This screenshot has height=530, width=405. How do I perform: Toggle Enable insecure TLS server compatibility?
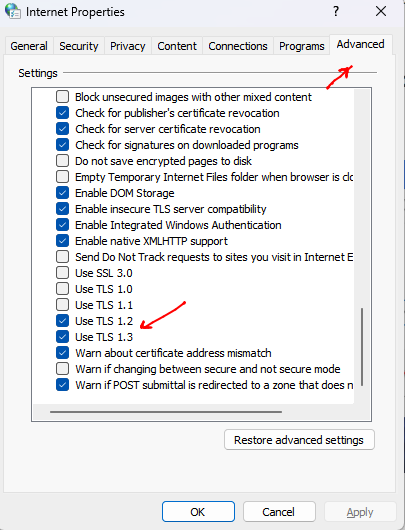63,209
